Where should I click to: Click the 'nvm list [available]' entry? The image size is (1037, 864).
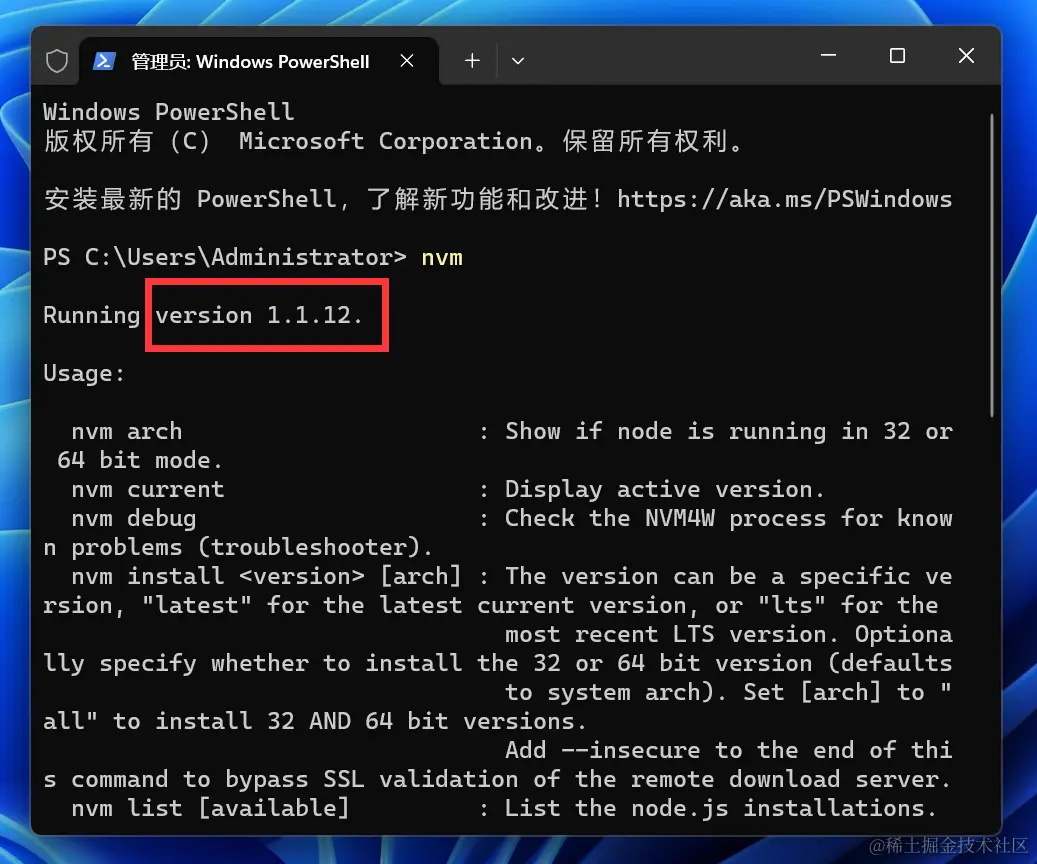coord(210,808)
